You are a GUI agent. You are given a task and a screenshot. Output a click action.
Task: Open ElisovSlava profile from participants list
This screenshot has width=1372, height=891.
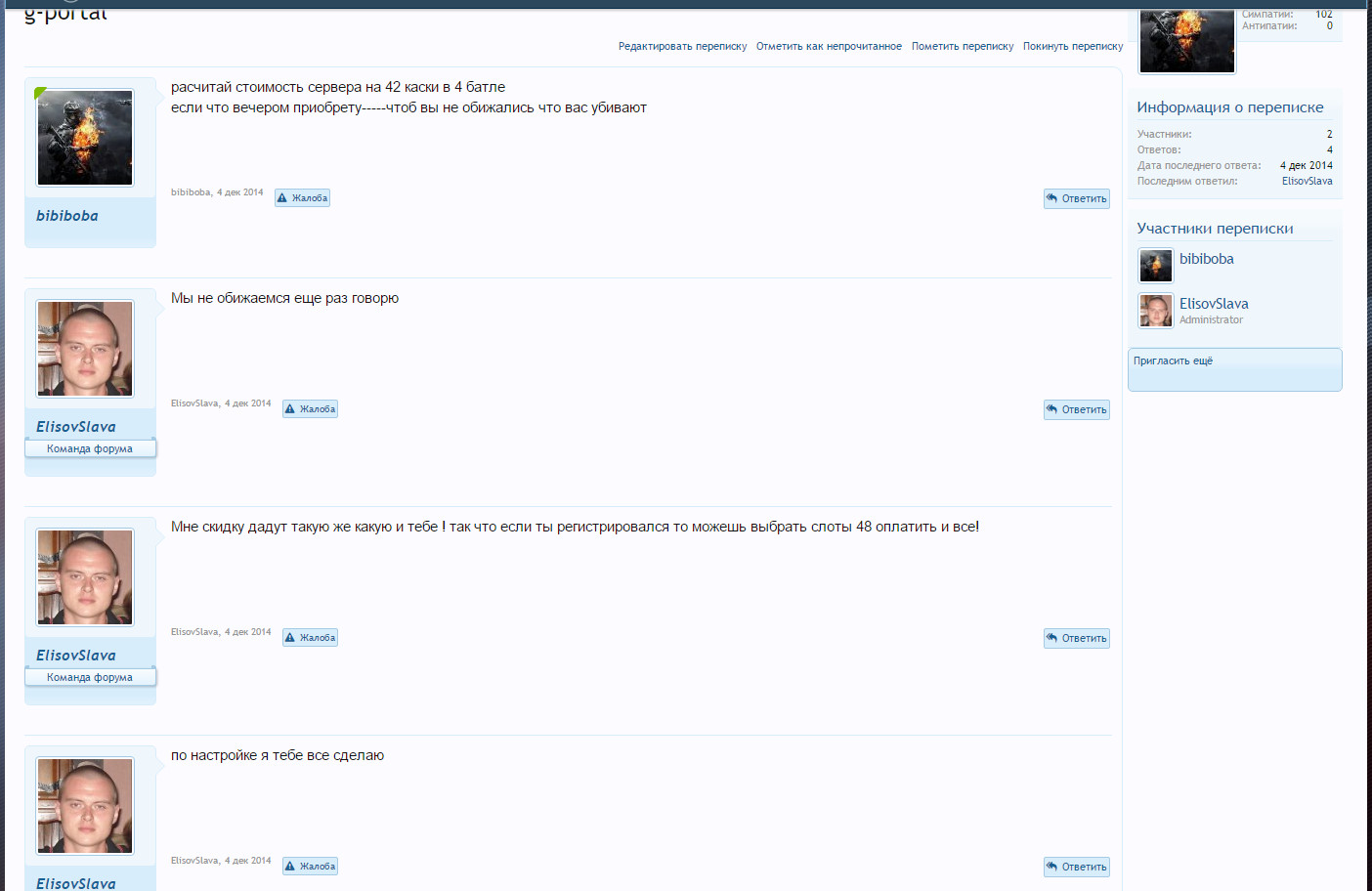(1214, 304)
